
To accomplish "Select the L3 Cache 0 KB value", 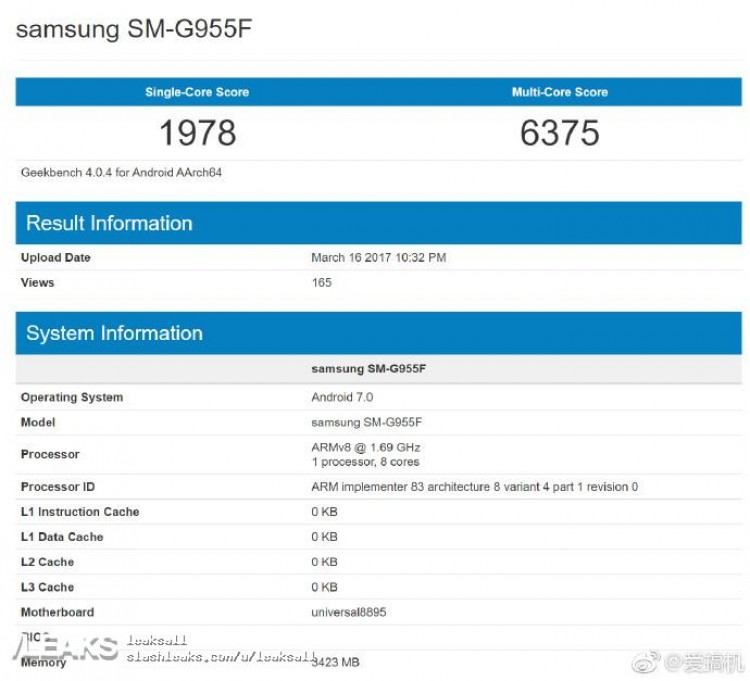I will tap(324, 587).
